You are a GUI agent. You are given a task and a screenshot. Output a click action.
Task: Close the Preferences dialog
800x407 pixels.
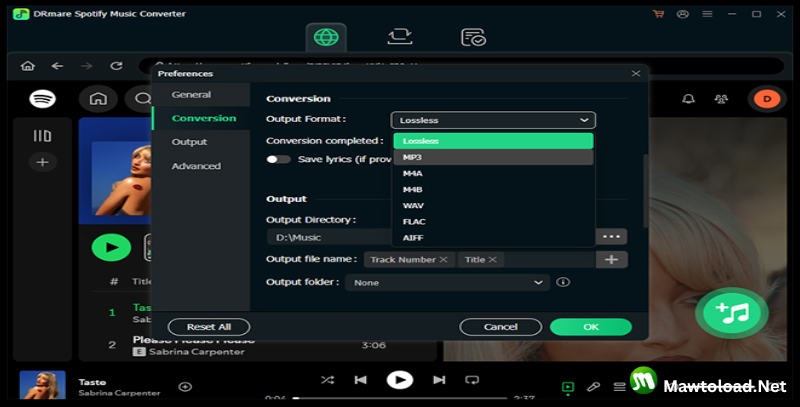[x=636, y=73]
